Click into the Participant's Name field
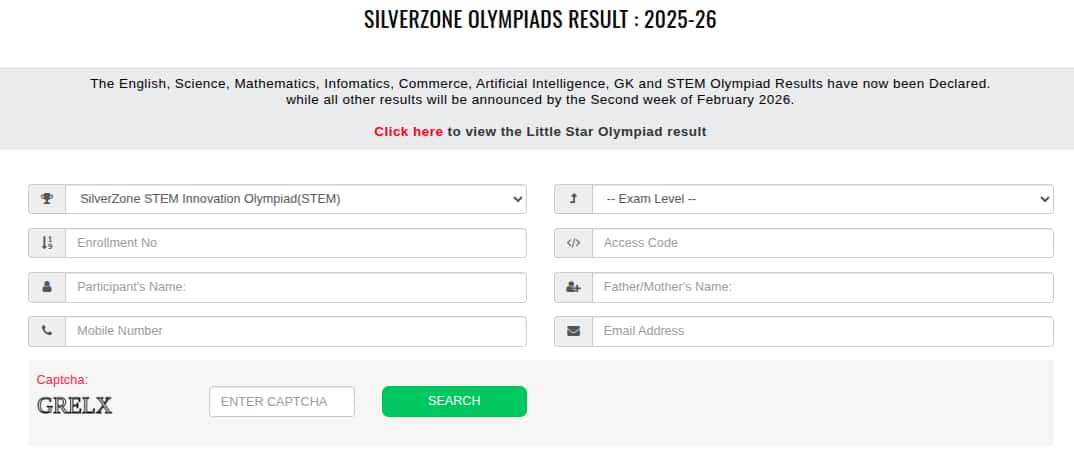This screenshot has height=461, width=1074. 296,287
